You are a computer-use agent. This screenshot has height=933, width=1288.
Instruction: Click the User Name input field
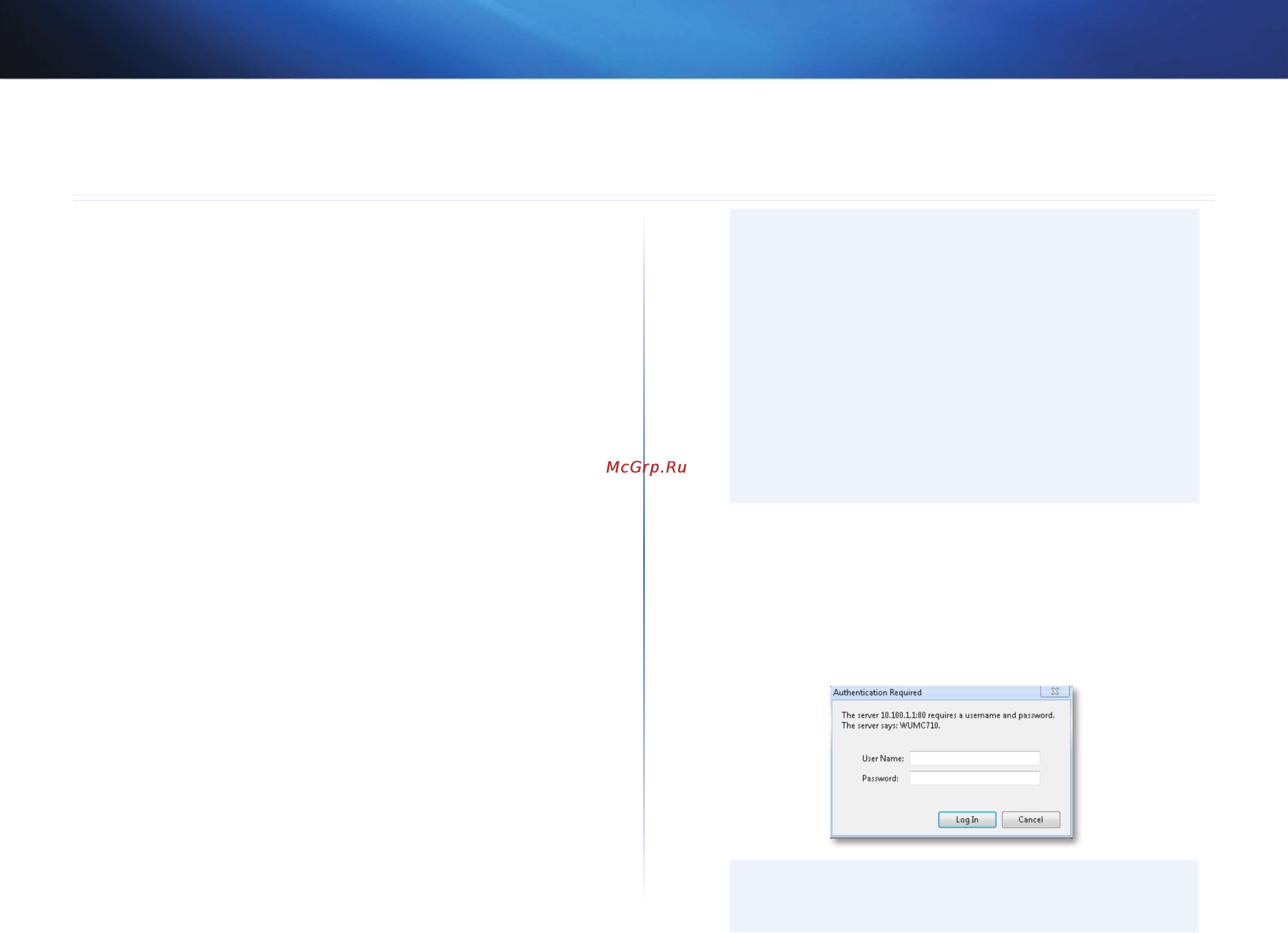coord(975,758)
